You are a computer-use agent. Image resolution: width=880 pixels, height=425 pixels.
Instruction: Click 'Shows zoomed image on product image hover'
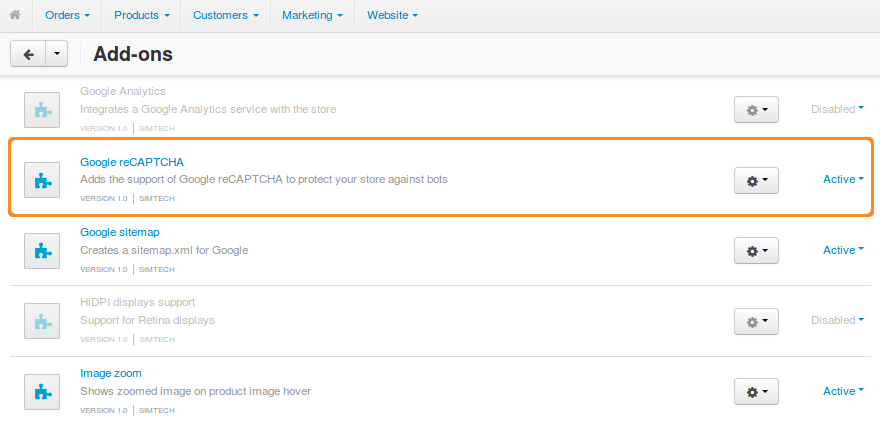click(195, 391)
